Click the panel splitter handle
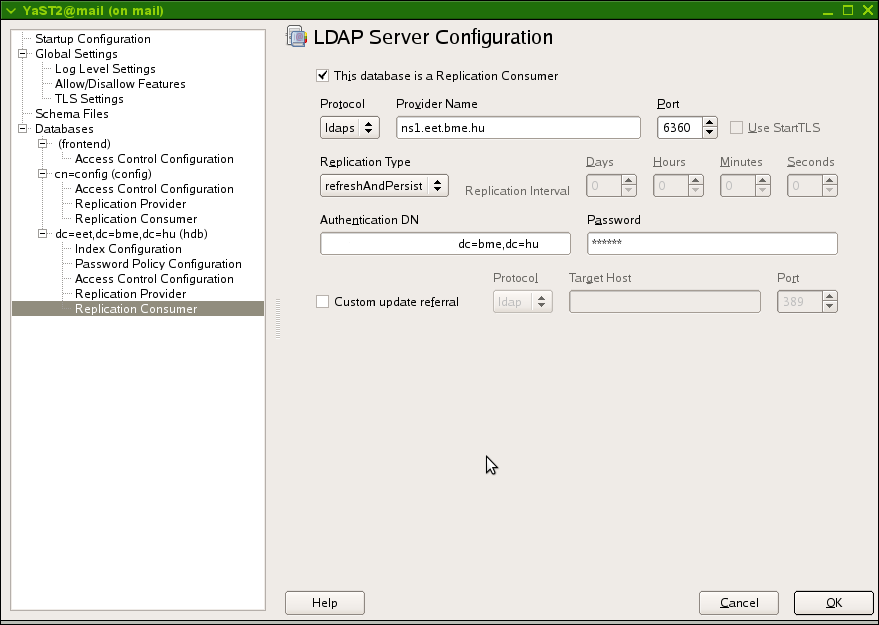This screenshot has height=625, width=879. pos(278,318)
